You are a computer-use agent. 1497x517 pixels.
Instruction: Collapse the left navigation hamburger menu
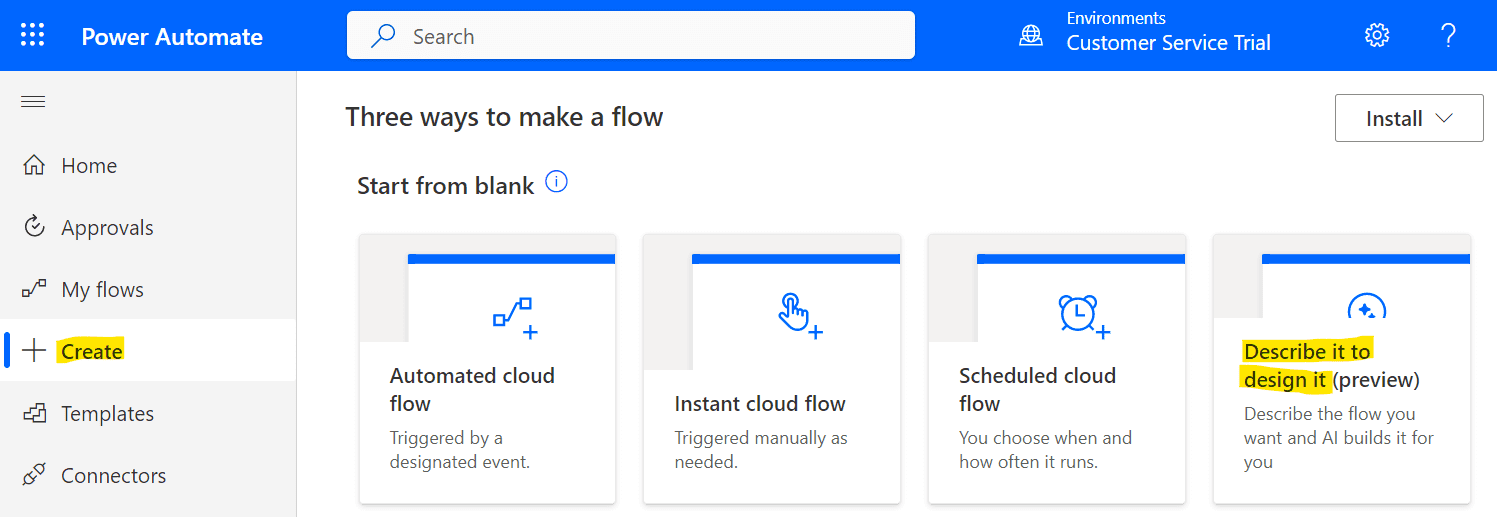click(33, 101)
